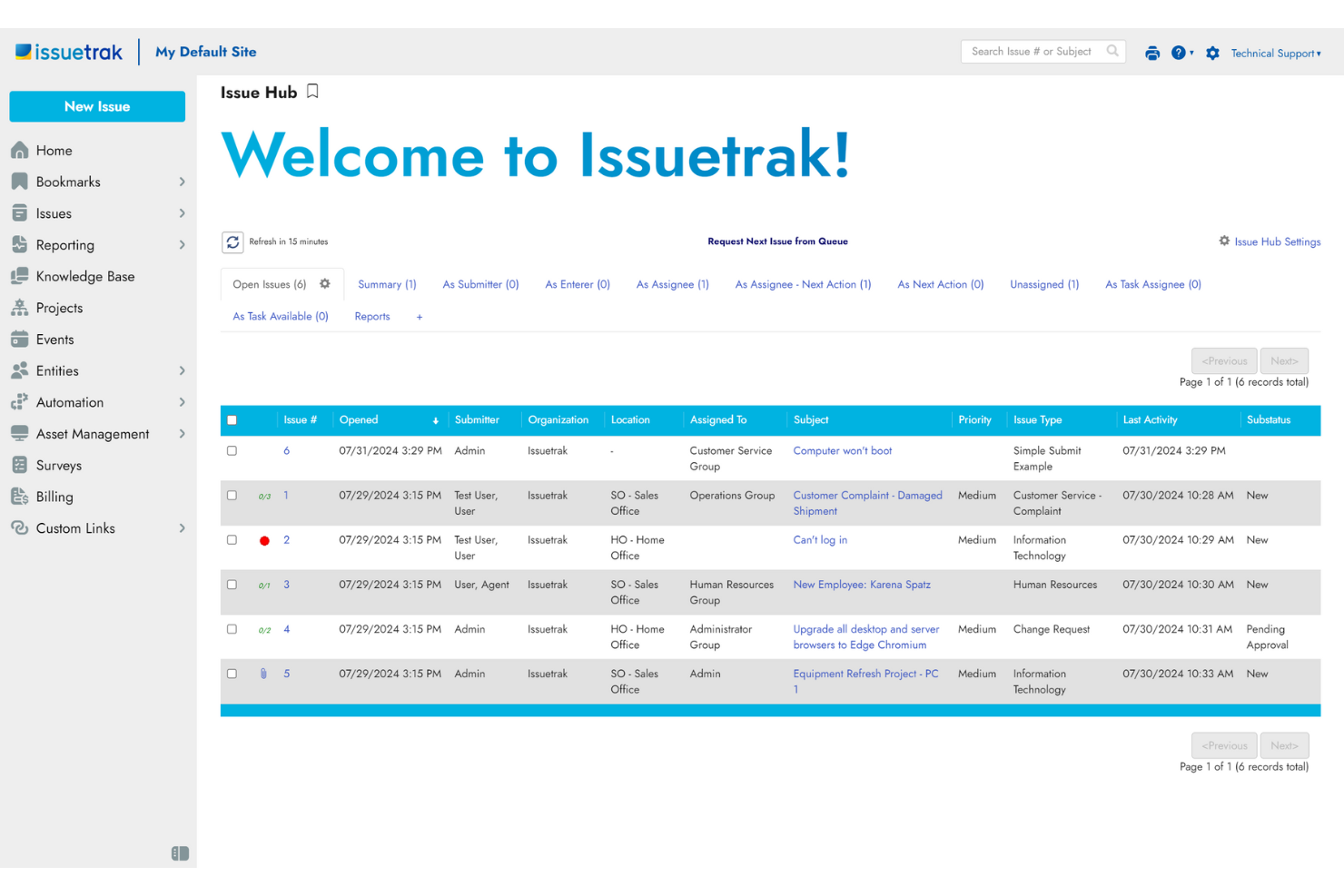Click the refresh icon near Refresh in 15 minutes
The width and height of the screenshot is (1344, 896).
pyautogui.click(x=233, y=241)
